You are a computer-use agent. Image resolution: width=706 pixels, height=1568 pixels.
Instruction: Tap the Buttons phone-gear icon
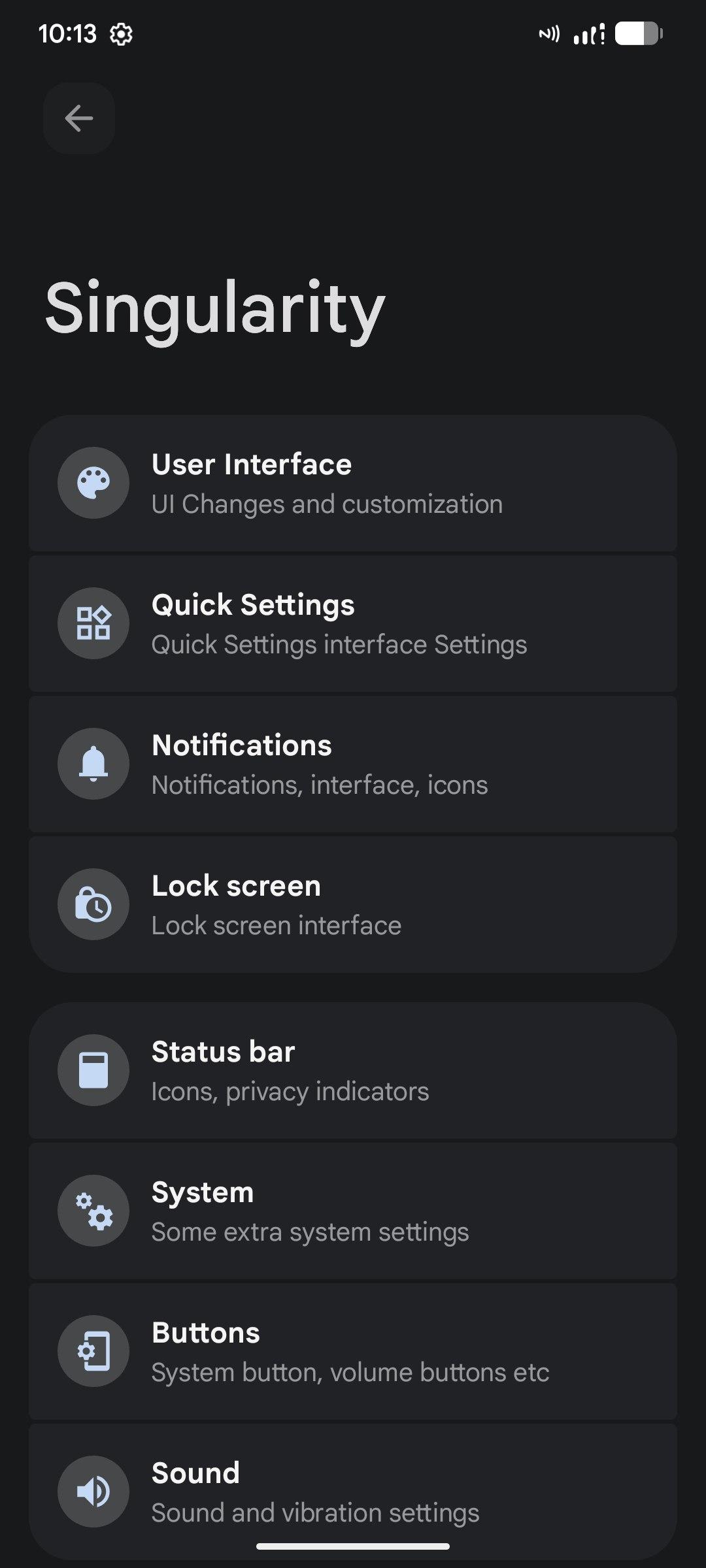[93, 1351]
